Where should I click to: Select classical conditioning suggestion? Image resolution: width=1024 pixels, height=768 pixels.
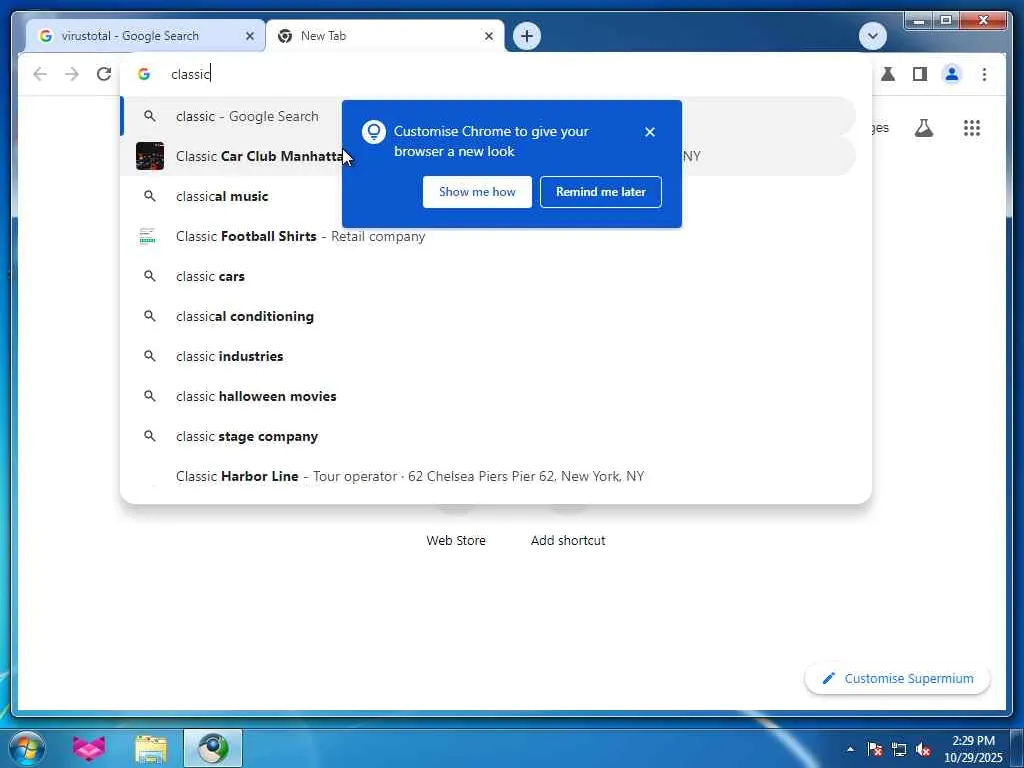488,317
